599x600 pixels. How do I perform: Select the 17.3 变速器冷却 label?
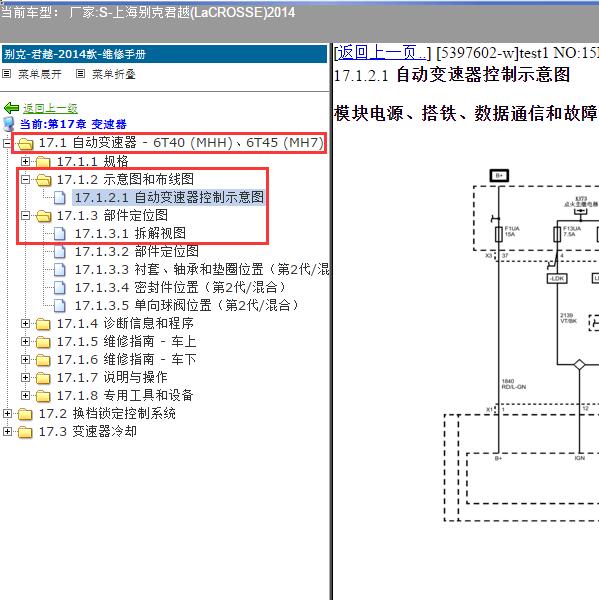pyautogui.click(x=88, y=432)
